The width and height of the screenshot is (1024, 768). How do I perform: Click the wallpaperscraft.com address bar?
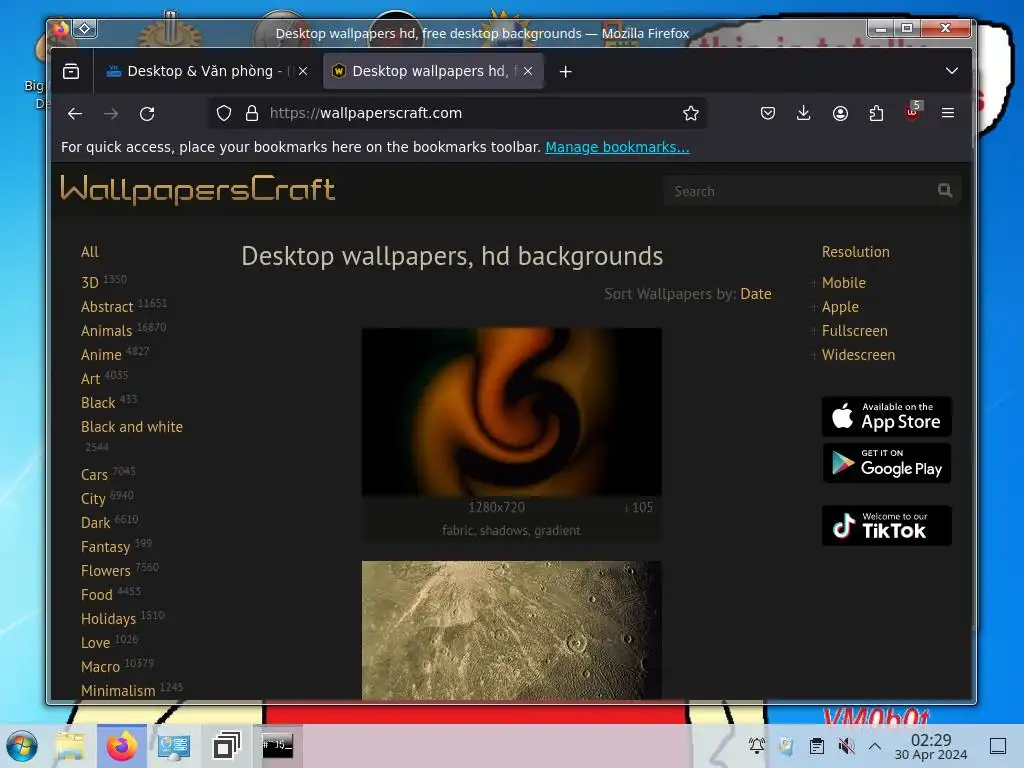tap(457, 114)
